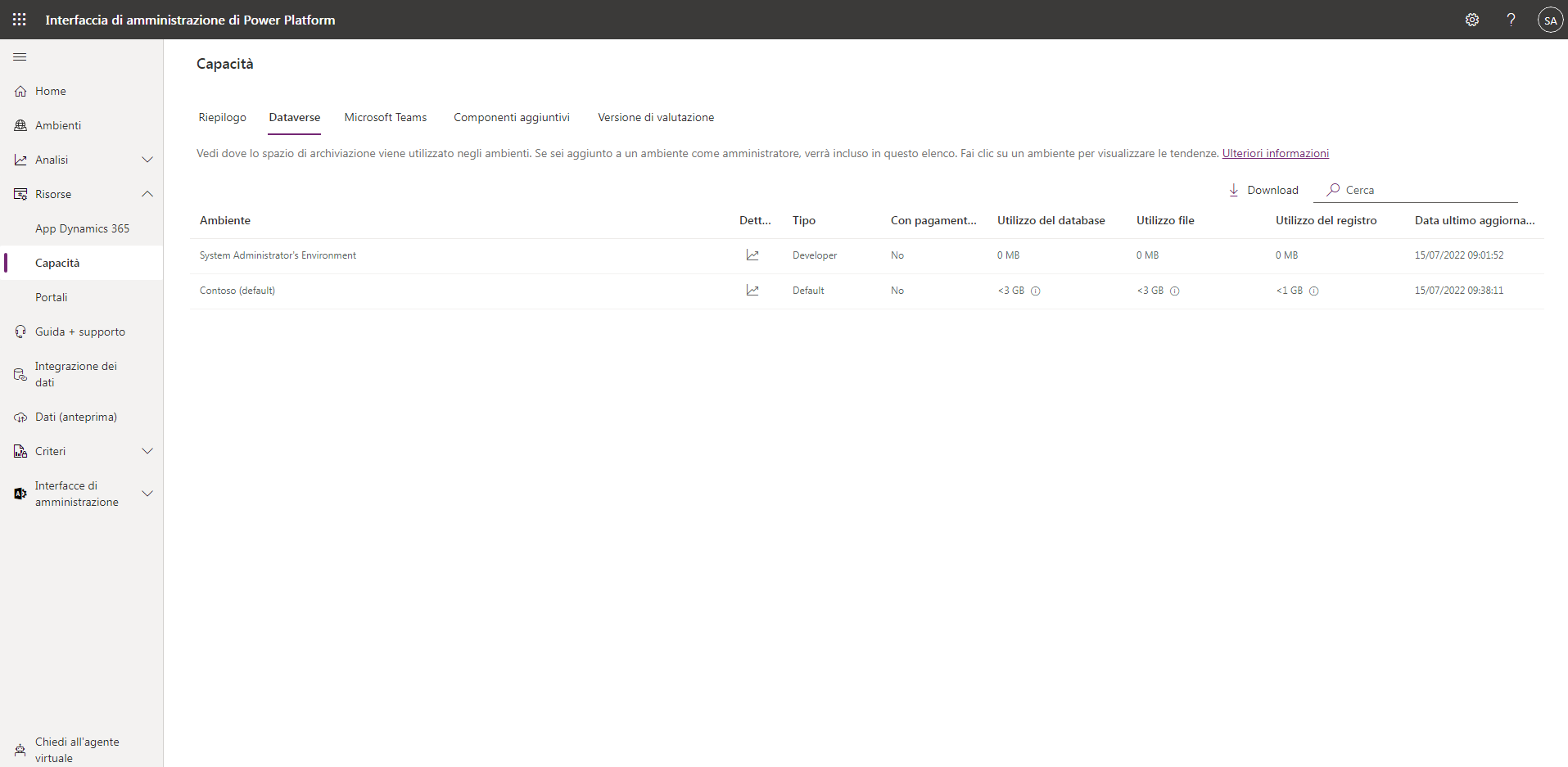Viewport: 1568px width, 767px height.
Task: Open Guida + supporto page
Action: (82, 332)
